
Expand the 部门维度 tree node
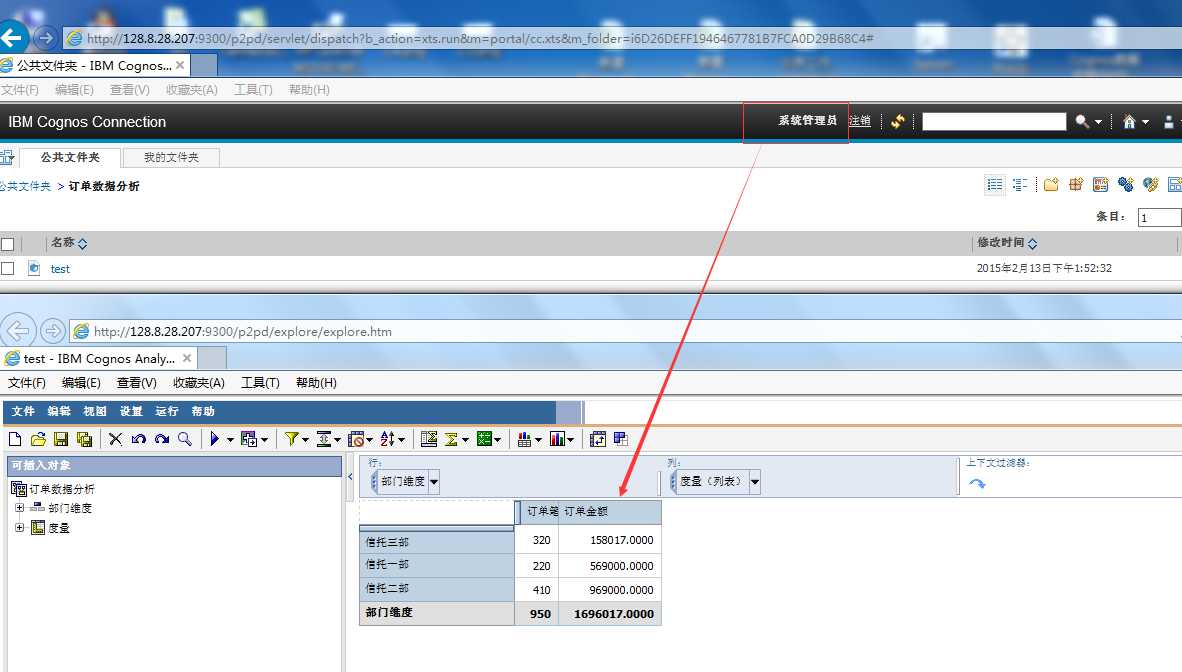click(x=20, y=508)
